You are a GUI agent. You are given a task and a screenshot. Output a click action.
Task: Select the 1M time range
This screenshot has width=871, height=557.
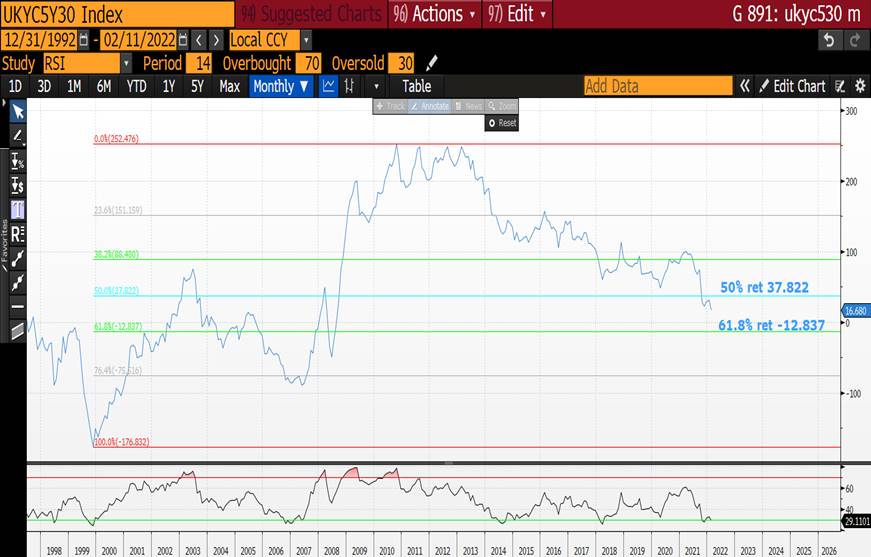coord(74,86)
